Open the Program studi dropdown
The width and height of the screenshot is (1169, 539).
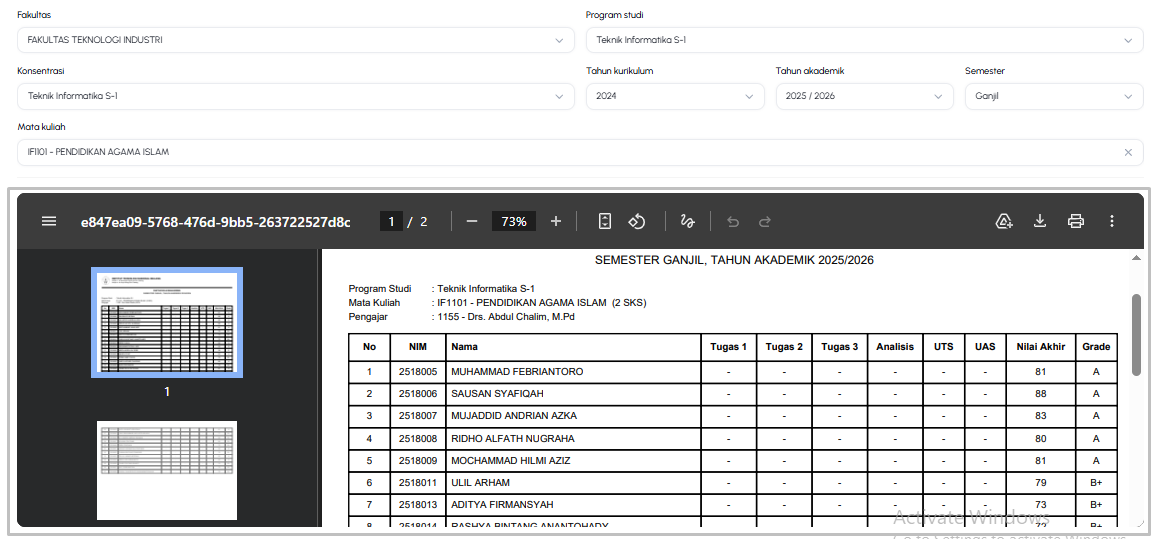pos(865,40)
